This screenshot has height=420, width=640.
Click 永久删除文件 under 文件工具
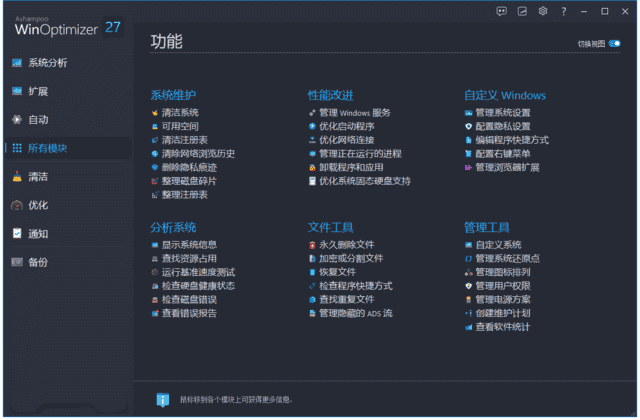tap(346, 245)
